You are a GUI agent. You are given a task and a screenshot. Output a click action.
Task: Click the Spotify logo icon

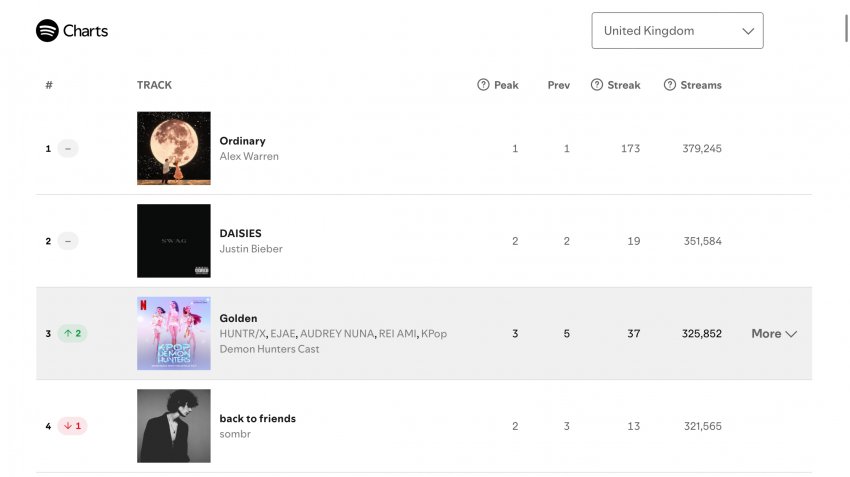point(47,31)
